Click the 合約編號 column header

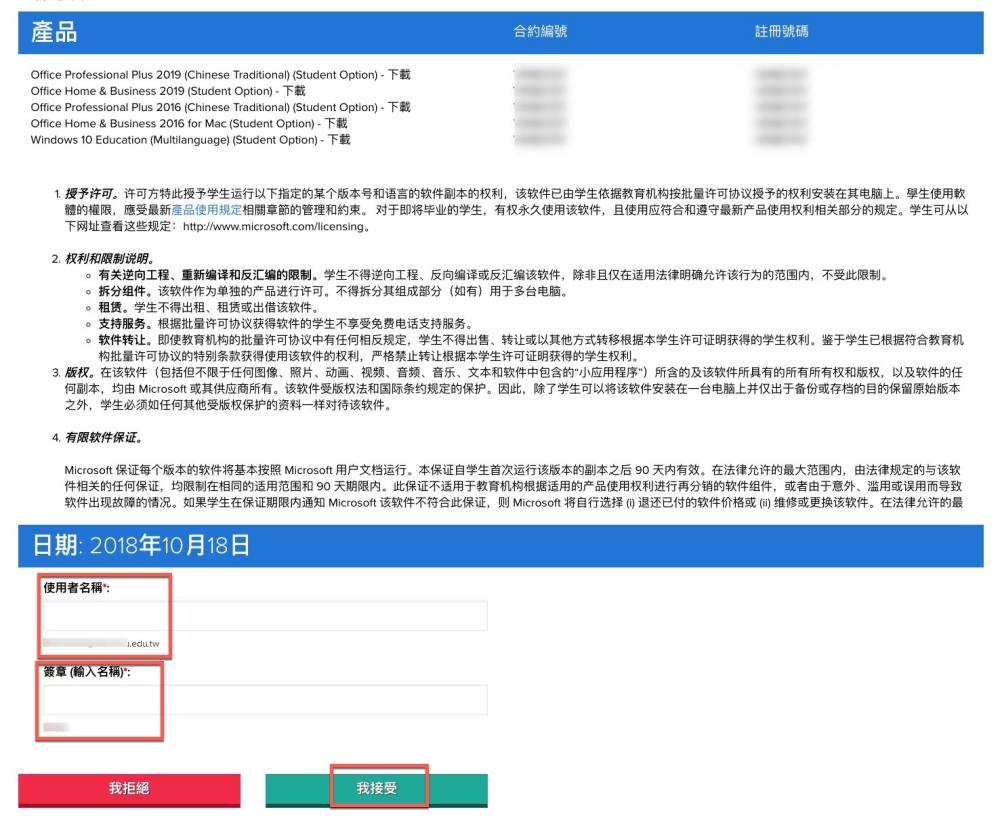[540, 31]
